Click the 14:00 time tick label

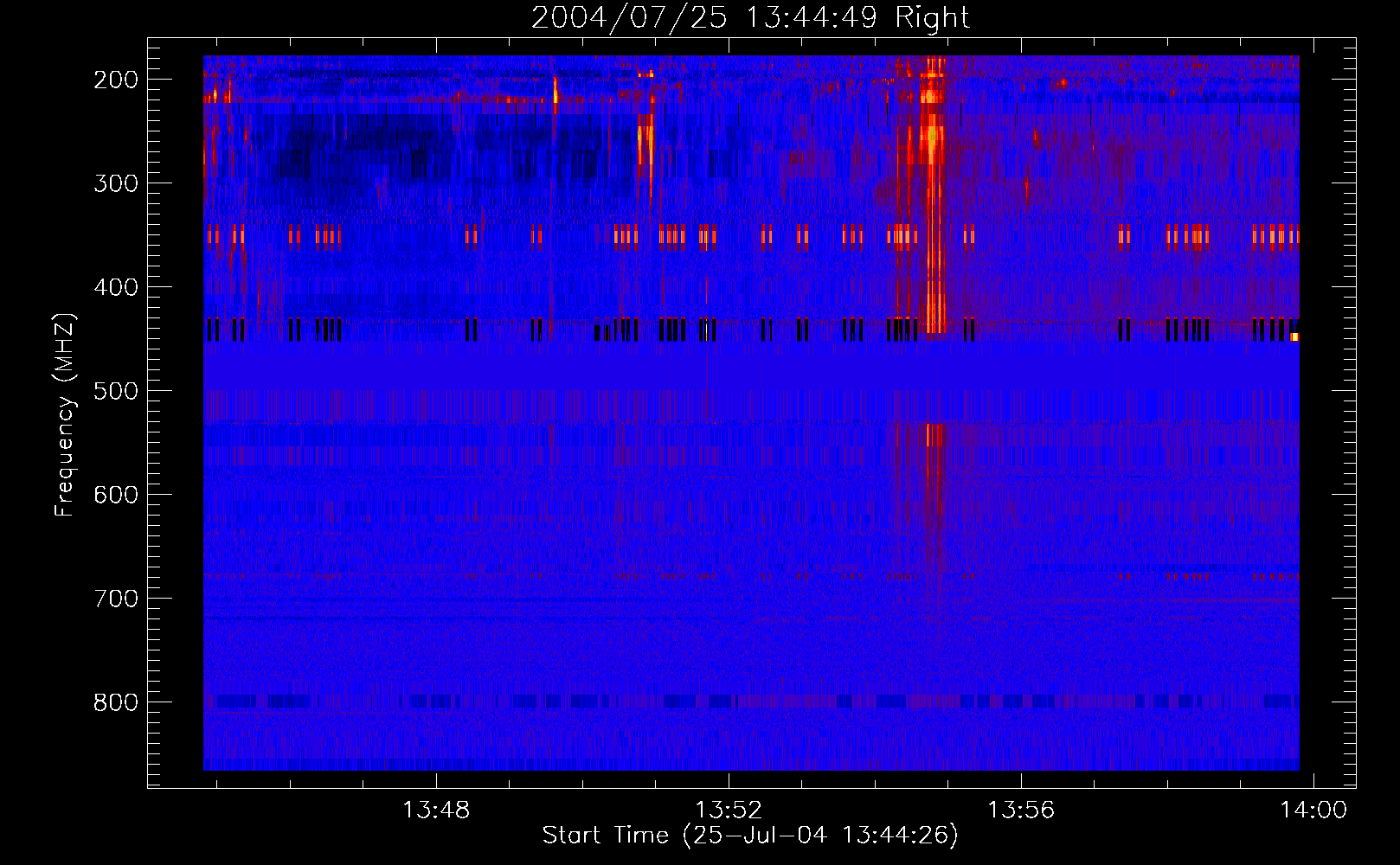(1313, 811)
